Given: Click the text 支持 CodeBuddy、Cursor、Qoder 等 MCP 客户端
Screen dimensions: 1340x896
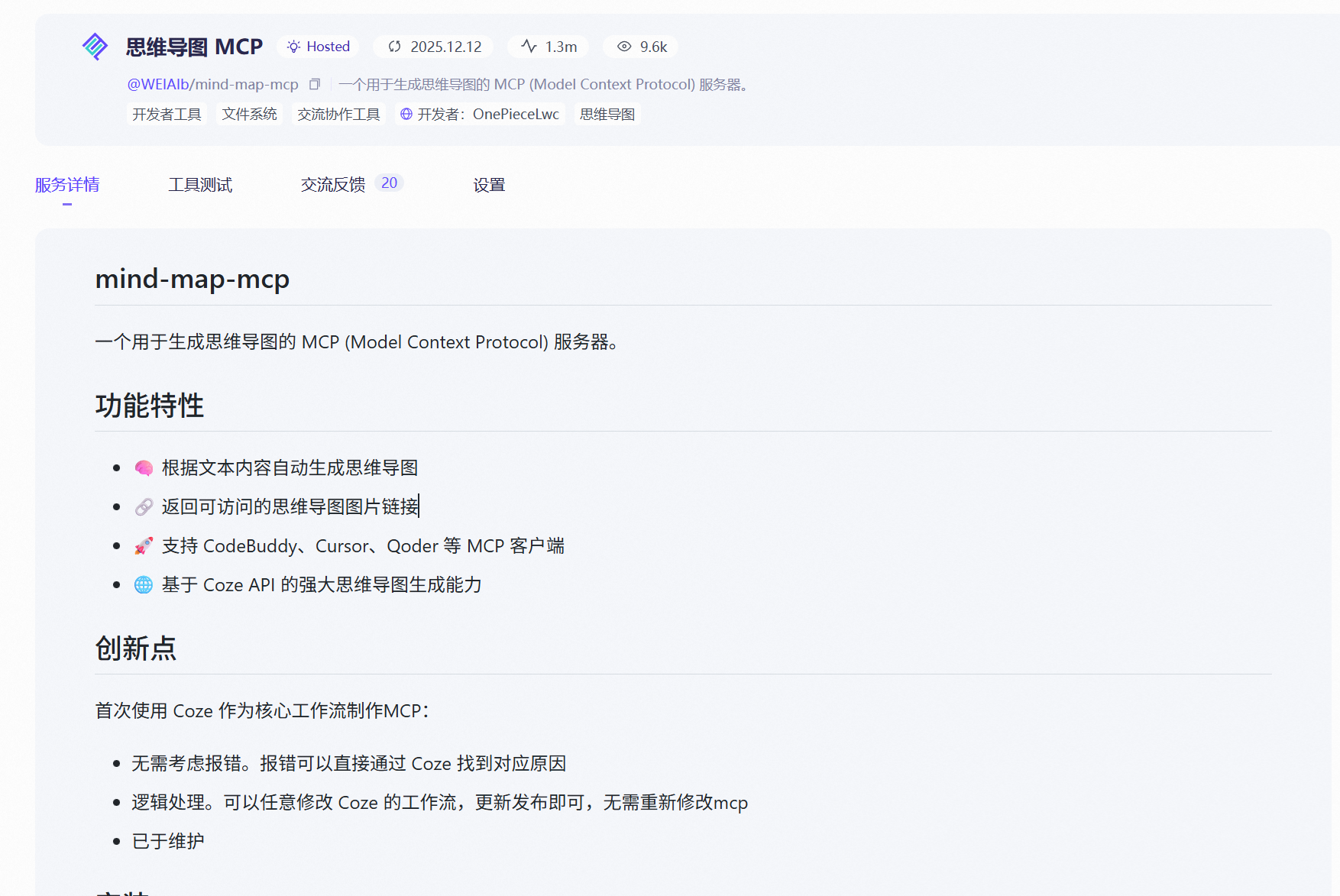Looking at the screenshot, I should [364, 545].
